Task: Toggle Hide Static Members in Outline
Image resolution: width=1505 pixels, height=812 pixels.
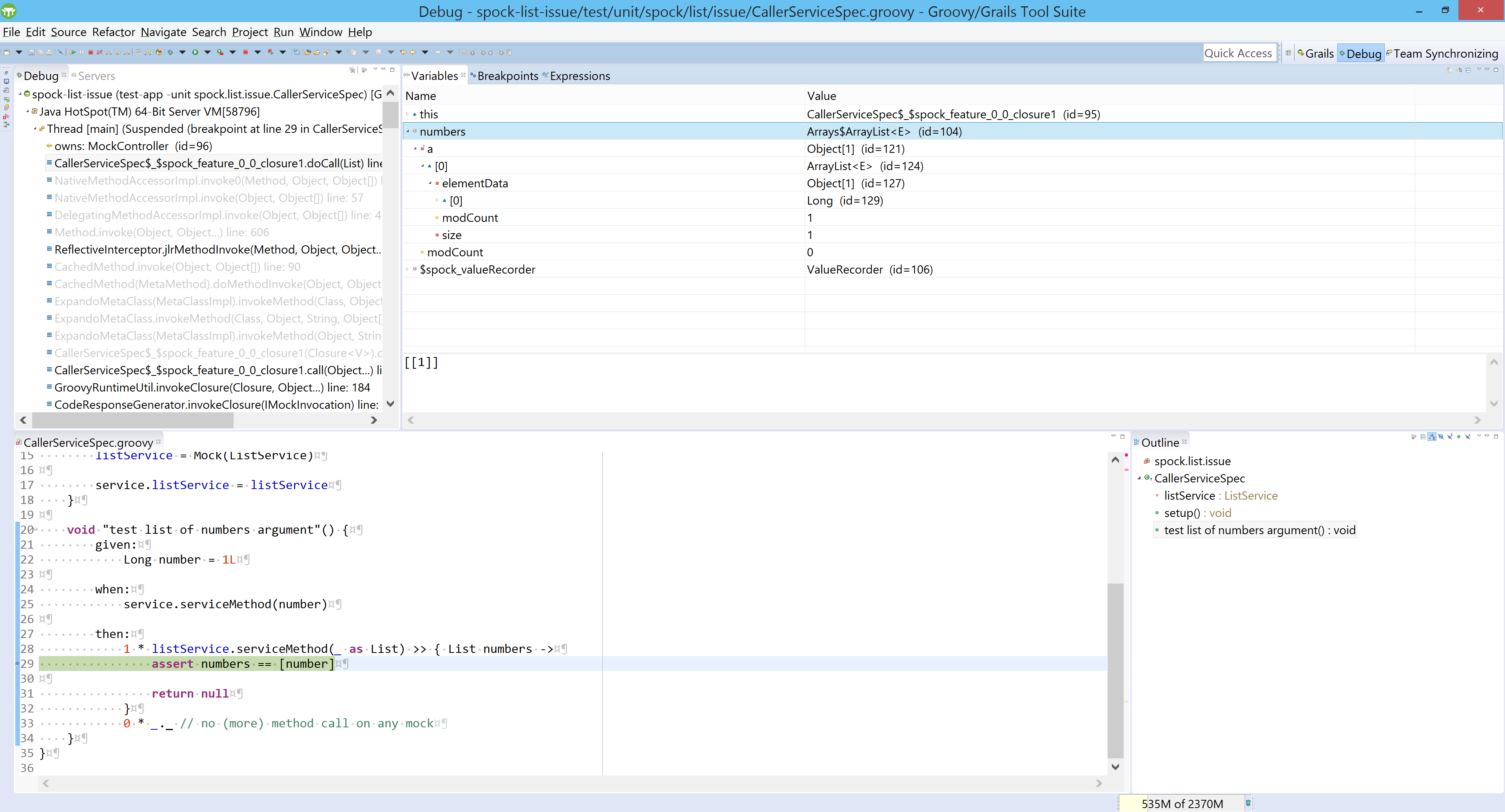Action: click(x=1450, y=437)
